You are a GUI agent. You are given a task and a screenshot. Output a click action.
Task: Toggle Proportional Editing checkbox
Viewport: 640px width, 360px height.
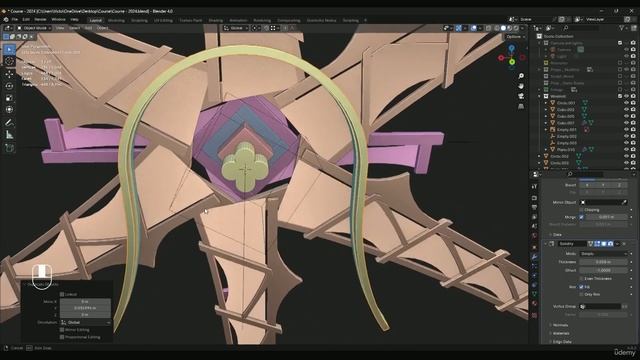[62, 337]
